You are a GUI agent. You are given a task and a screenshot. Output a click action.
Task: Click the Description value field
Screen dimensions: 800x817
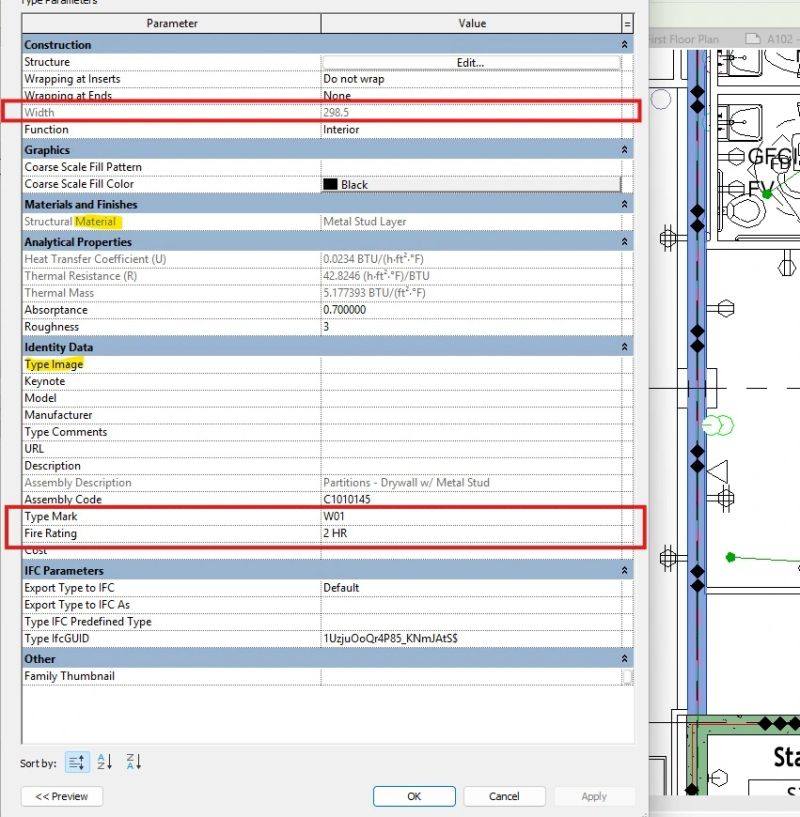tap(471, 466)
